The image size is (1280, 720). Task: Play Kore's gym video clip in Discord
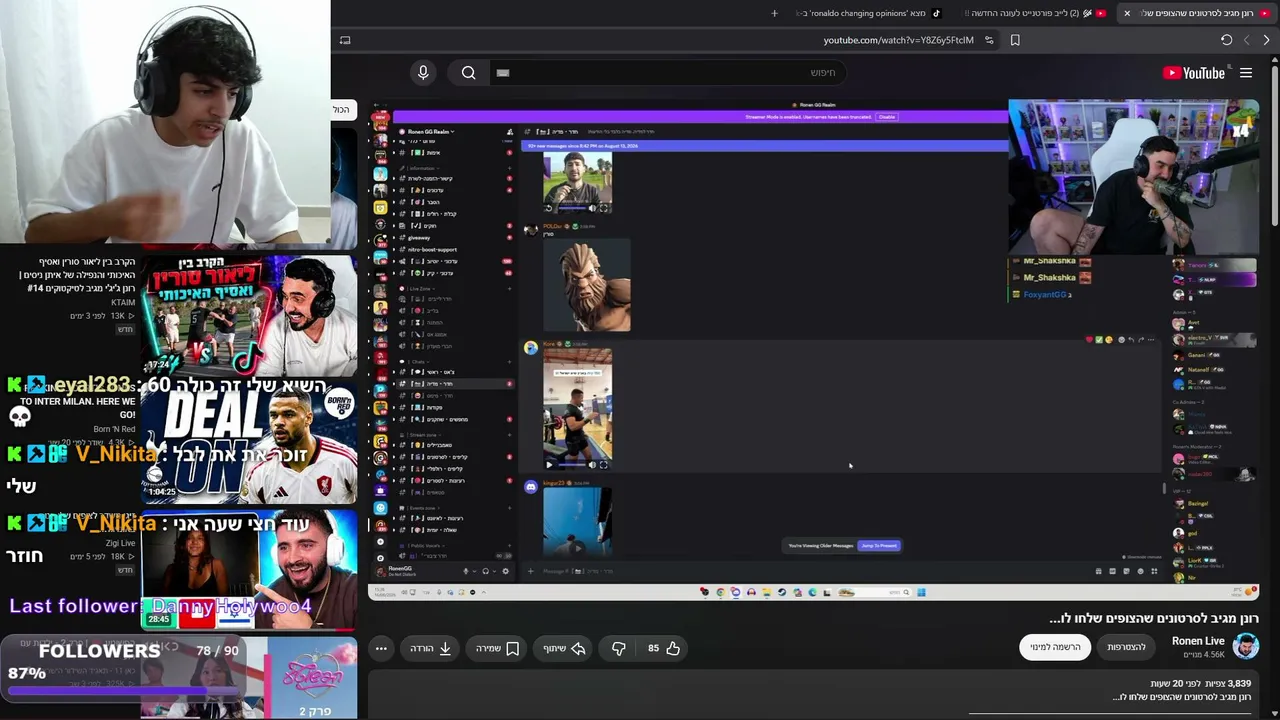548,464
